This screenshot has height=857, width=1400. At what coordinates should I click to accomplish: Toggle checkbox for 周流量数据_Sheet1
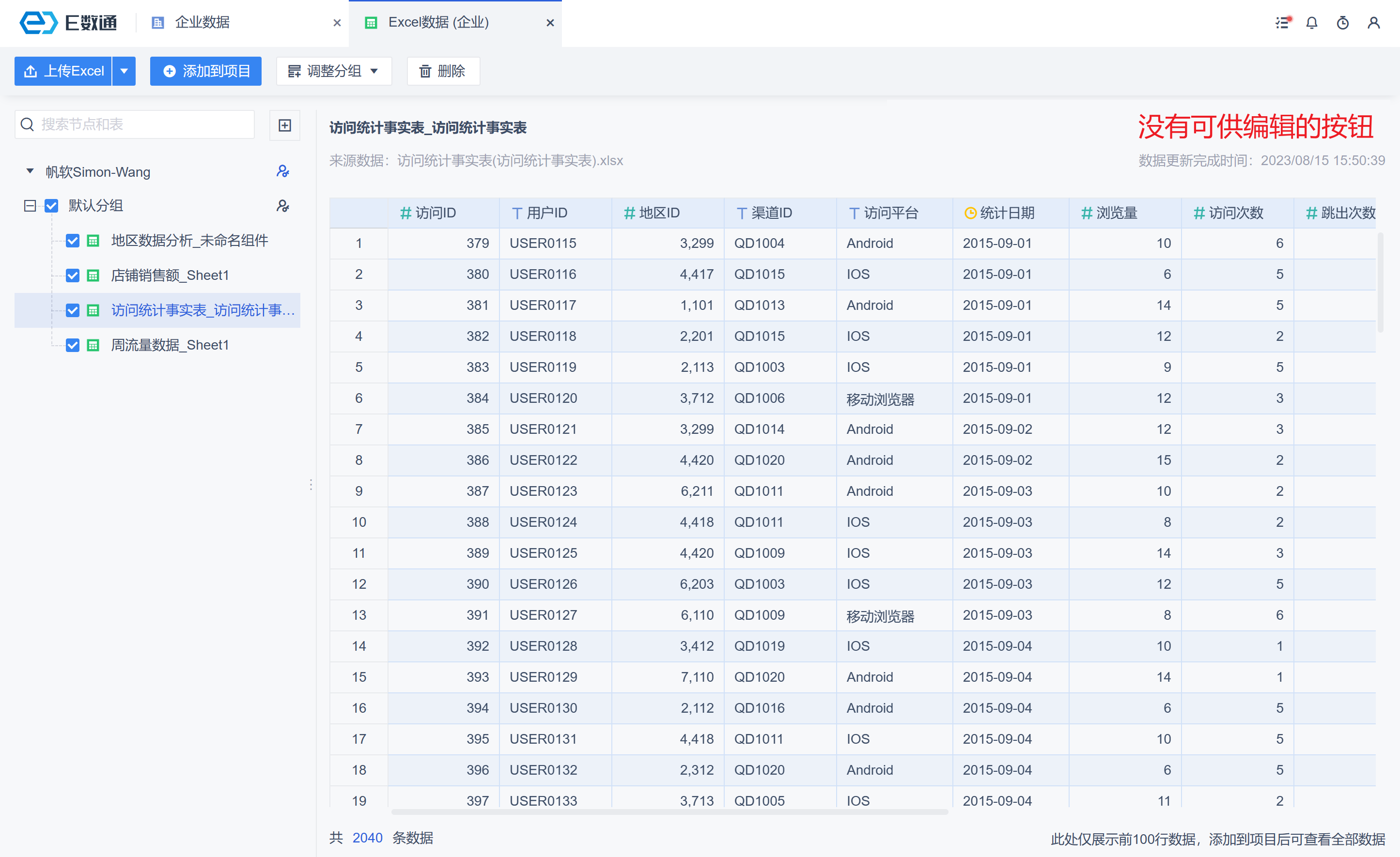click(73, 345)
